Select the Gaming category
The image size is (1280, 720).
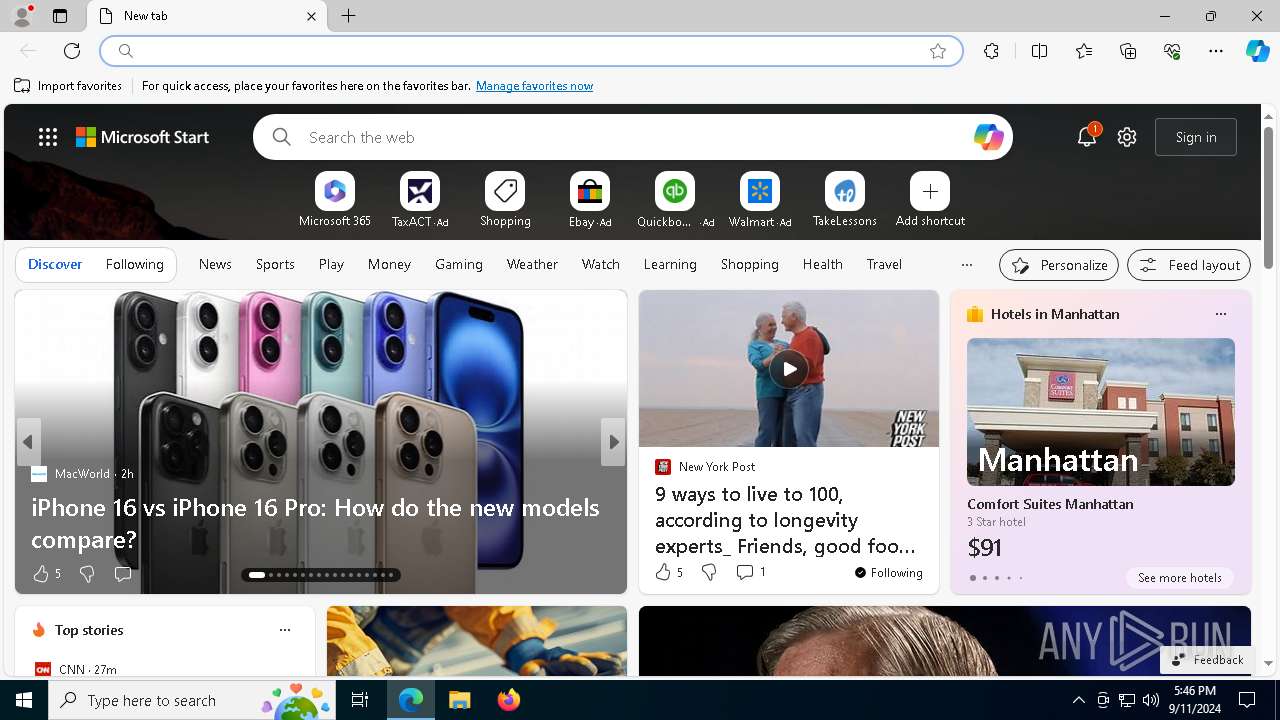tap(459, 264)
